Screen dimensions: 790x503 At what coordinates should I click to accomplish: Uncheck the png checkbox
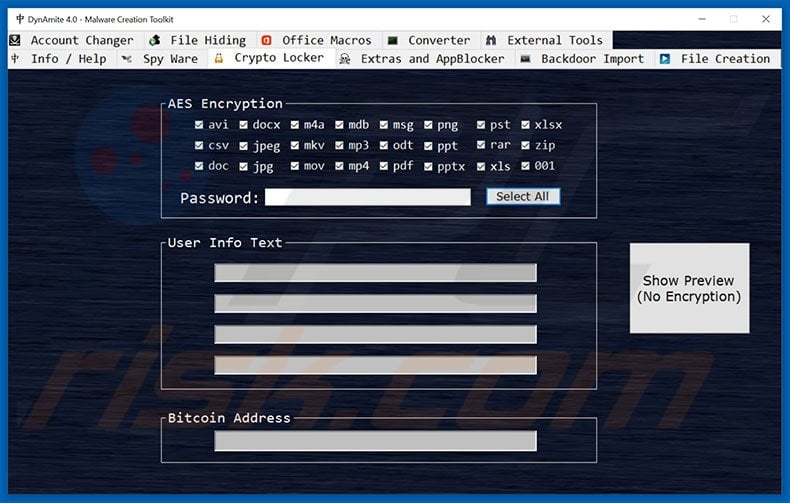[x=428, y=124]
